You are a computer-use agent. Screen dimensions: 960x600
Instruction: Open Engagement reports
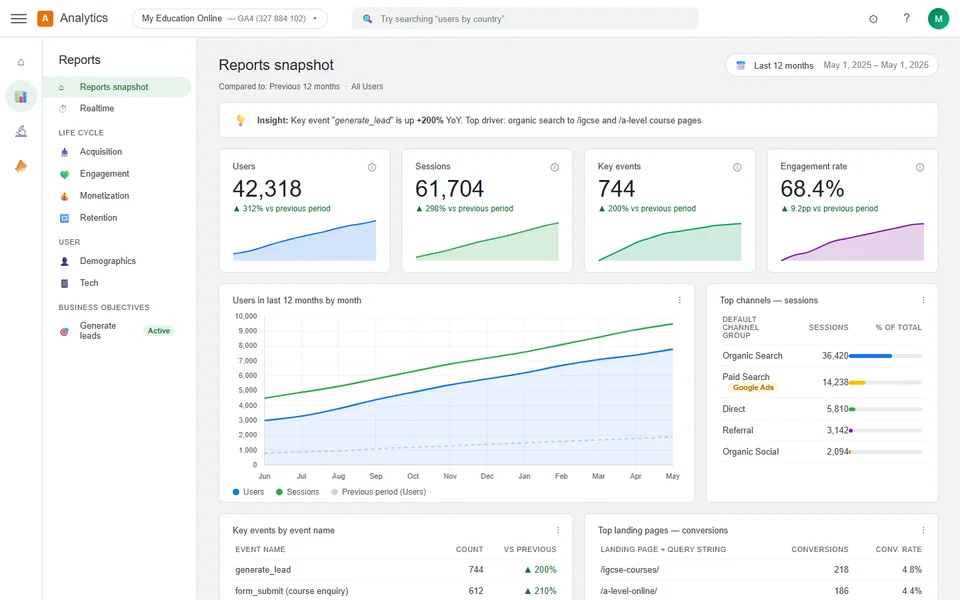(104, 174)
